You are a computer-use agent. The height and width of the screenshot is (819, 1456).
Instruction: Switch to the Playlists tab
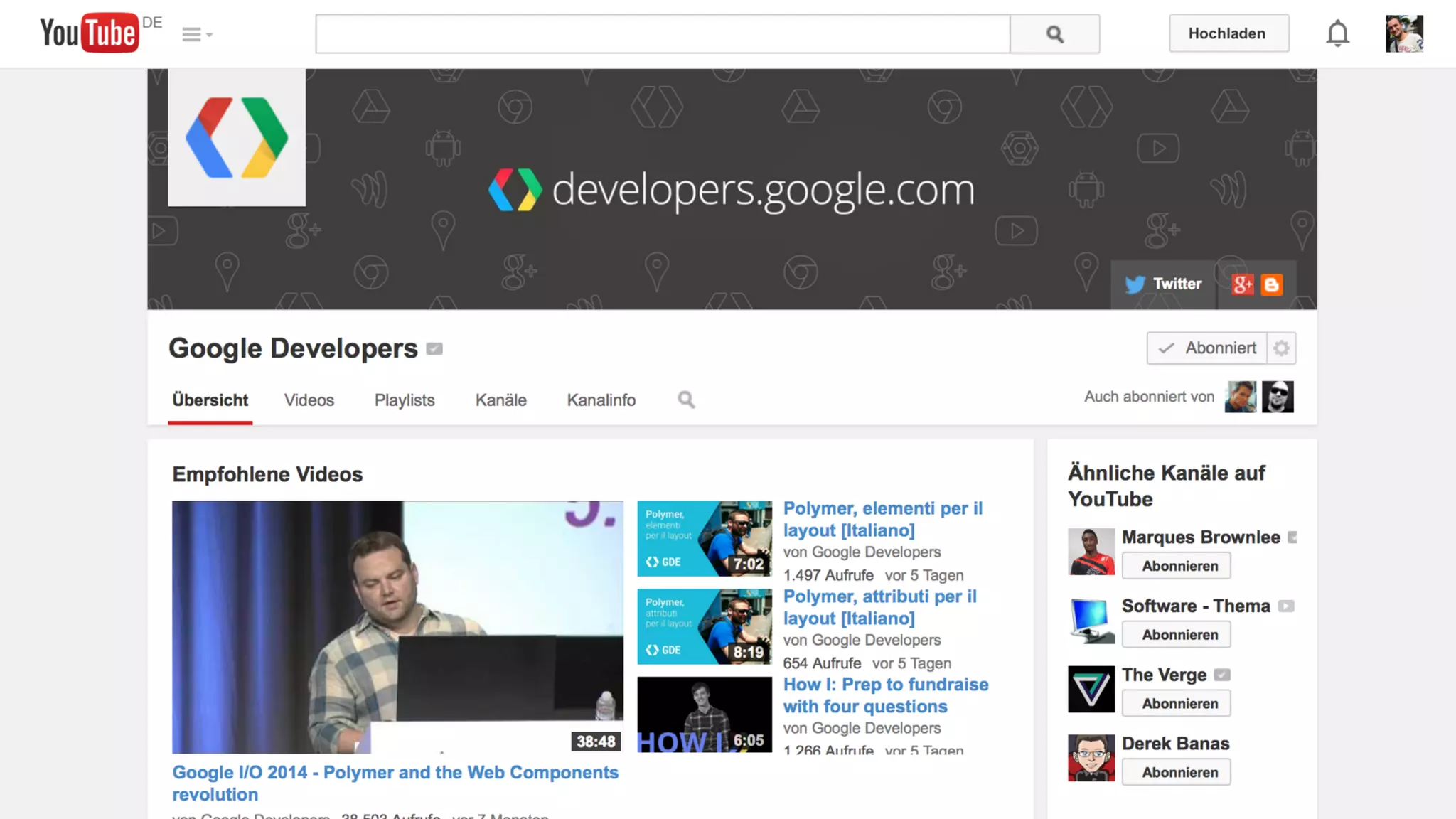[x=404, y=400]
